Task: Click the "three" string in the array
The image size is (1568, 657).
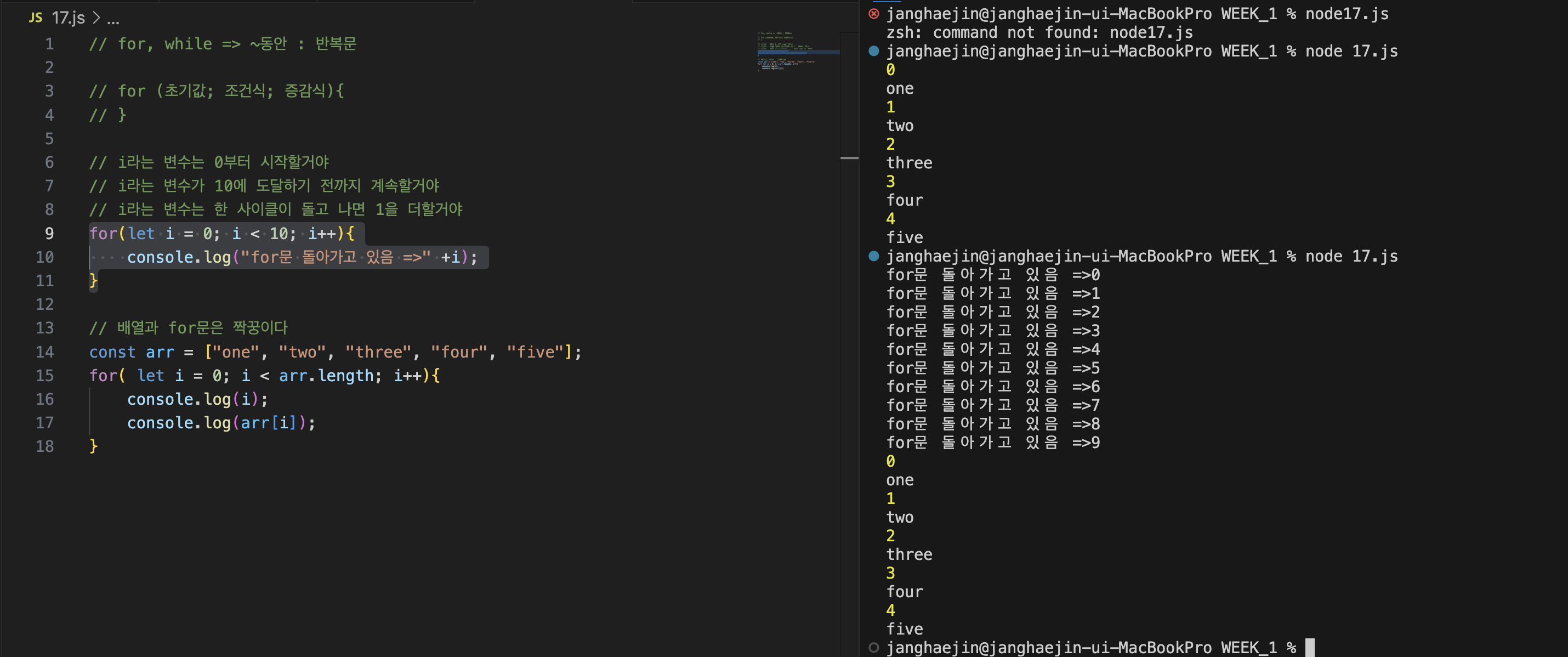Action: [378, 352]
